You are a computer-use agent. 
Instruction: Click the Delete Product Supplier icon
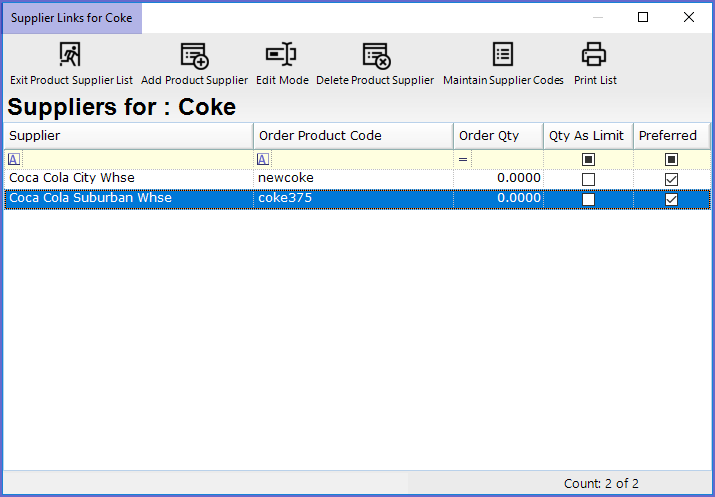click(375, 55)
